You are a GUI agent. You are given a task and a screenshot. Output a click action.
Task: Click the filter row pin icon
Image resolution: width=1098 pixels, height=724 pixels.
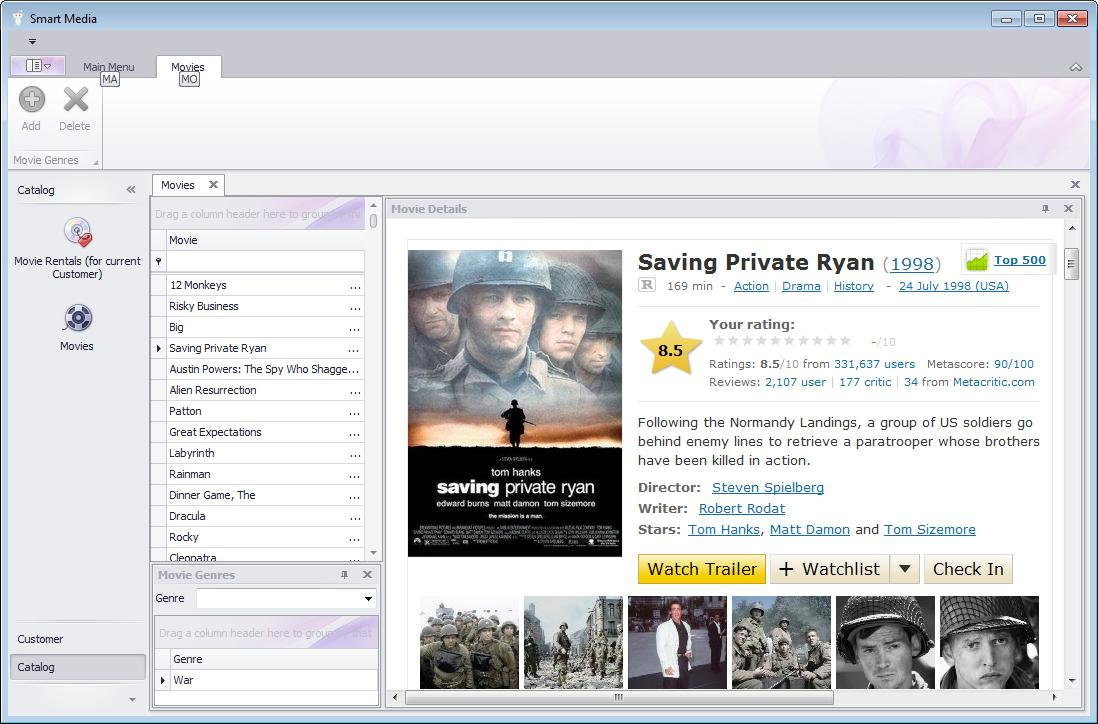159,261
